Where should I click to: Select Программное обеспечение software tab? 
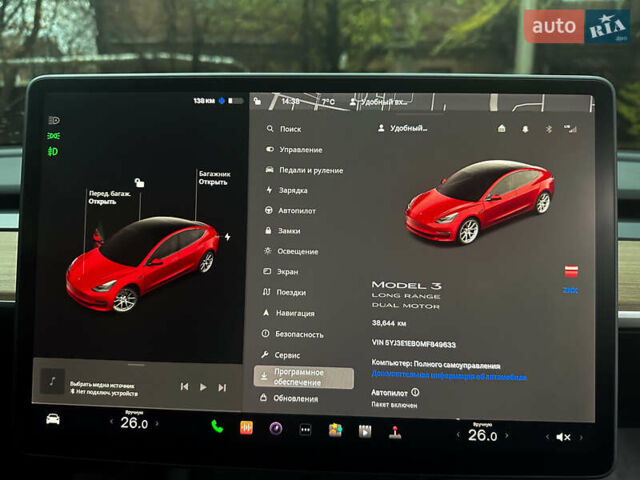click(304, 377)
